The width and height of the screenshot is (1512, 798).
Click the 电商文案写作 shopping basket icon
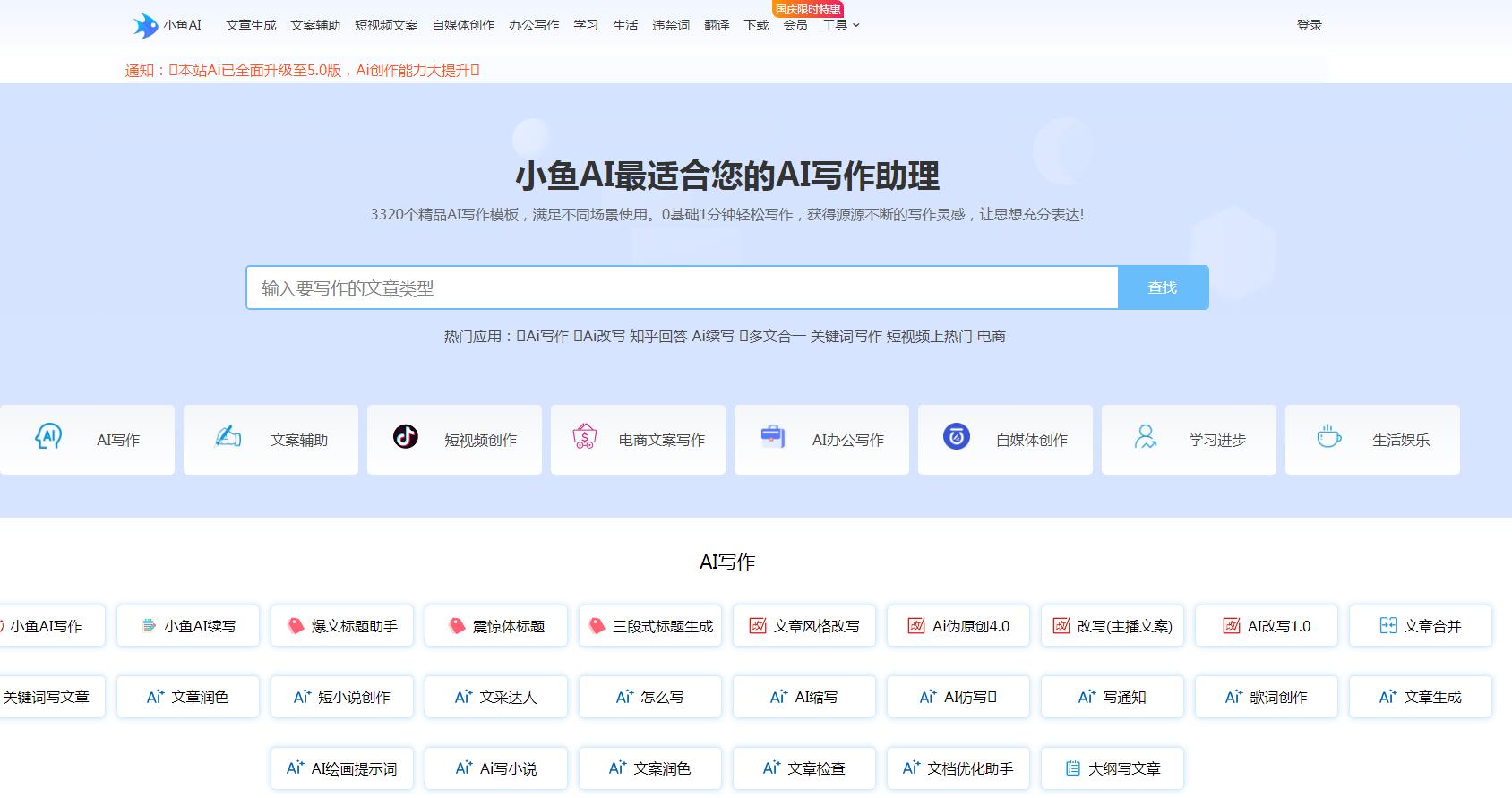[x=585, y=437]
